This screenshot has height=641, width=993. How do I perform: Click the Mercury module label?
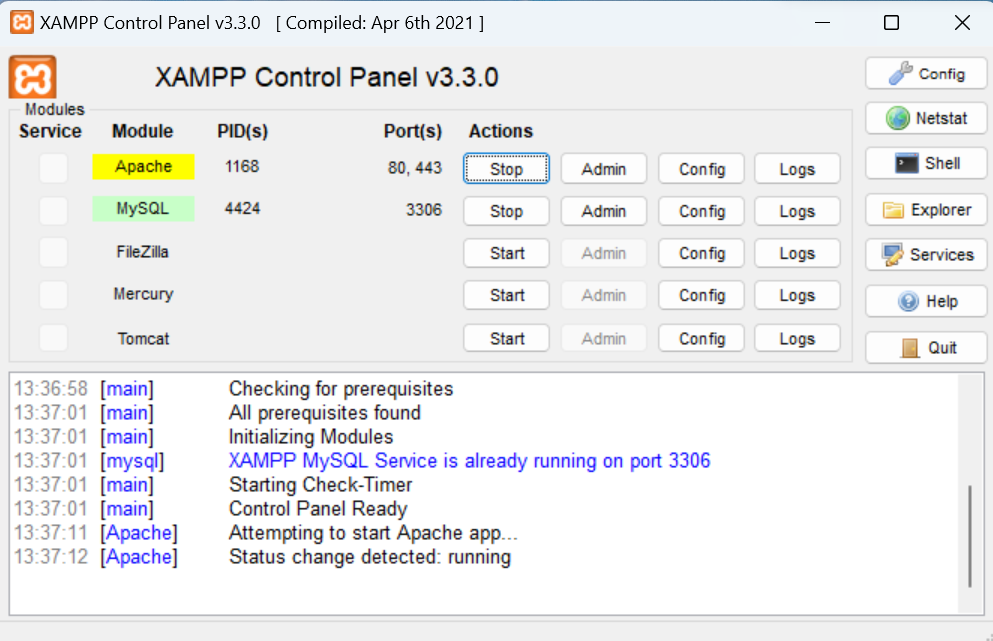(143, 294)
